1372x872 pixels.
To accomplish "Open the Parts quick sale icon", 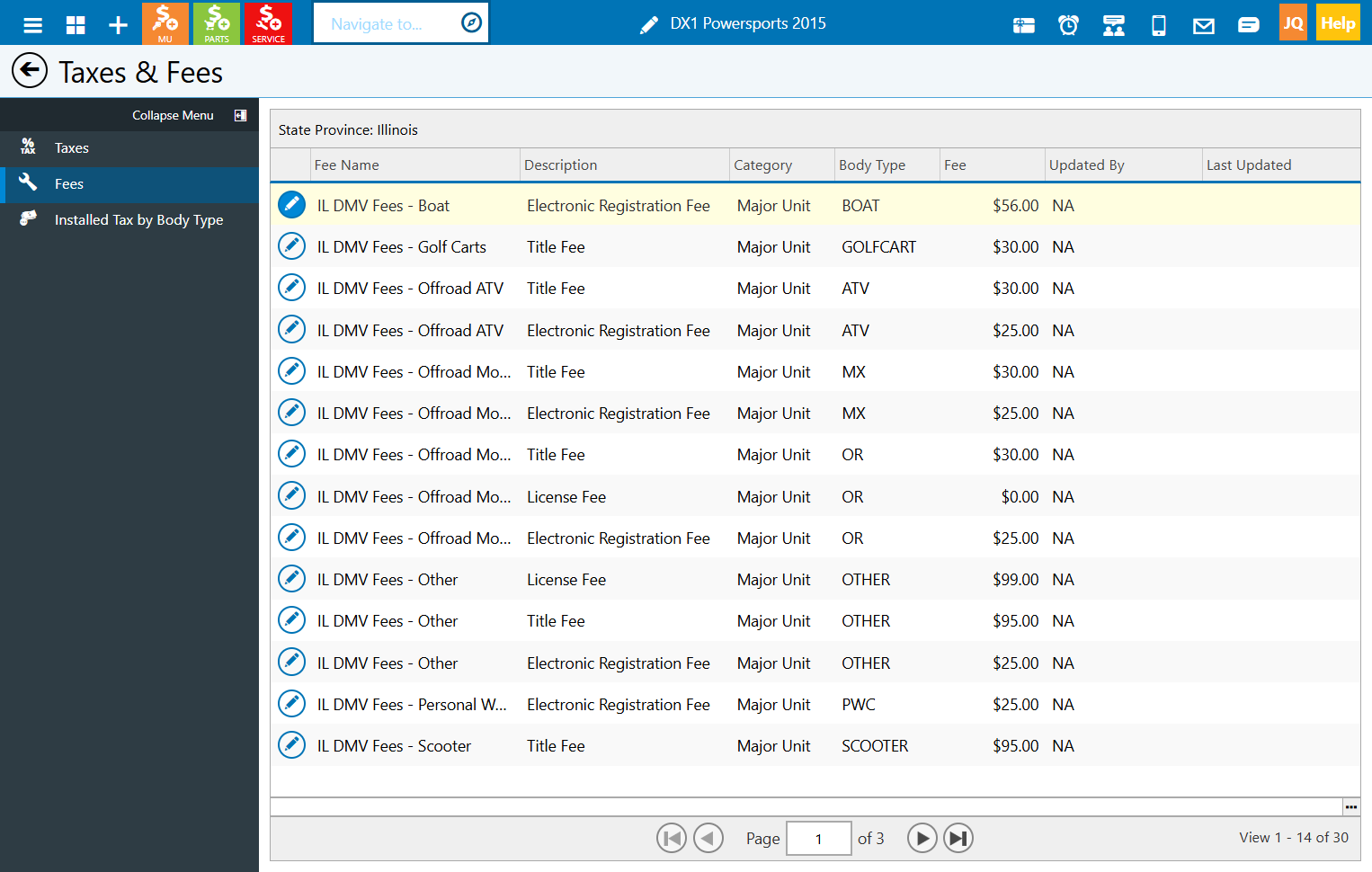I will pyautogui.click(x=217, y=22).
